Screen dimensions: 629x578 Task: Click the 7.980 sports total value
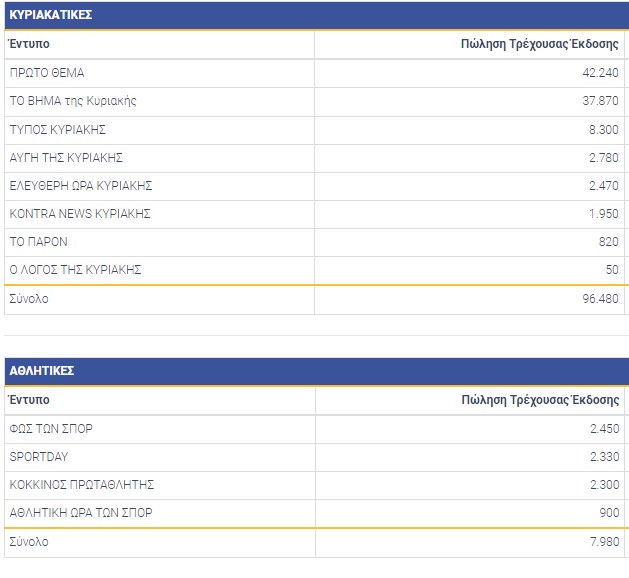[601, 542]
